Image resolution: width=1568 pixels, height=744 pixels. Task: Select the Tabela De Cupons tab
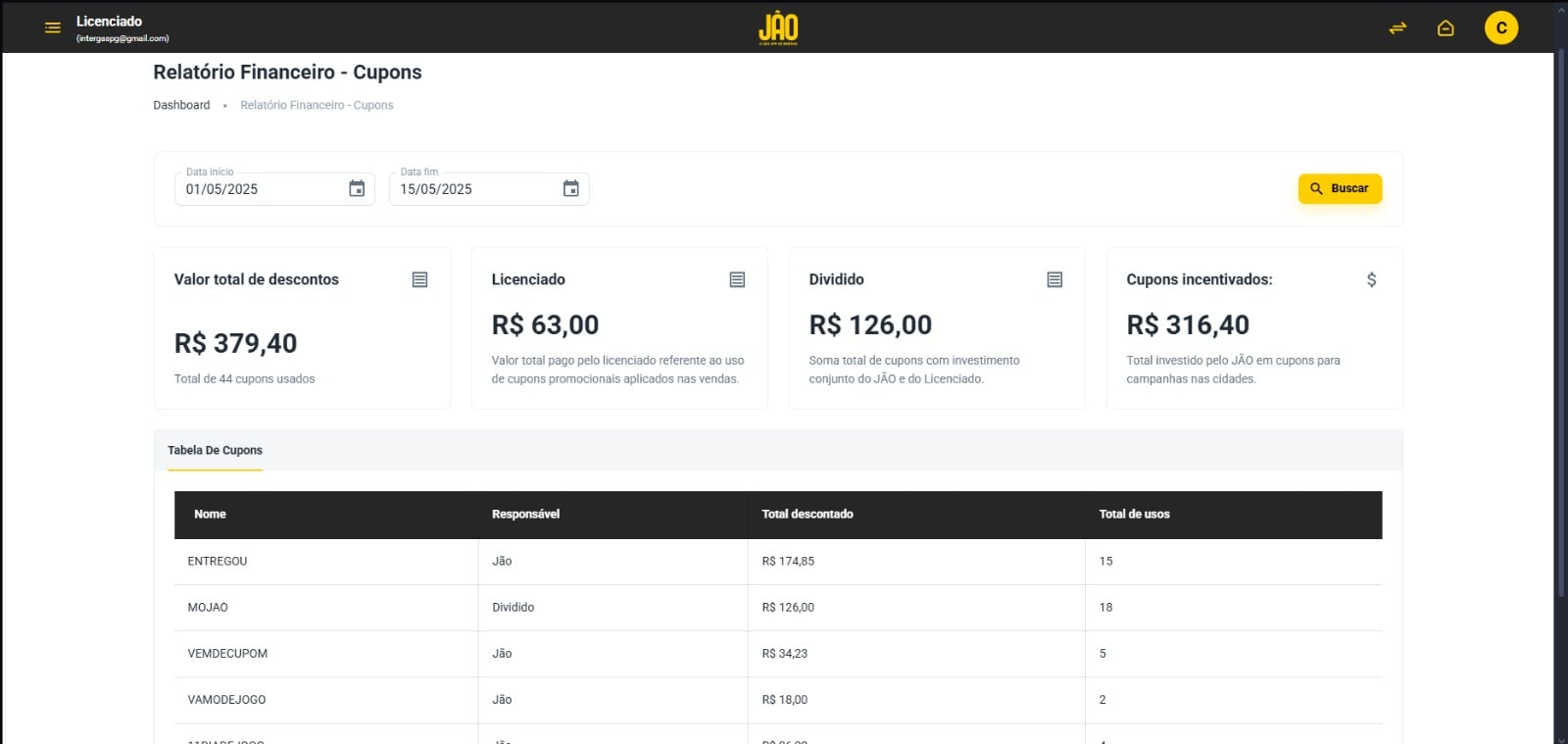tap(215, 451)
